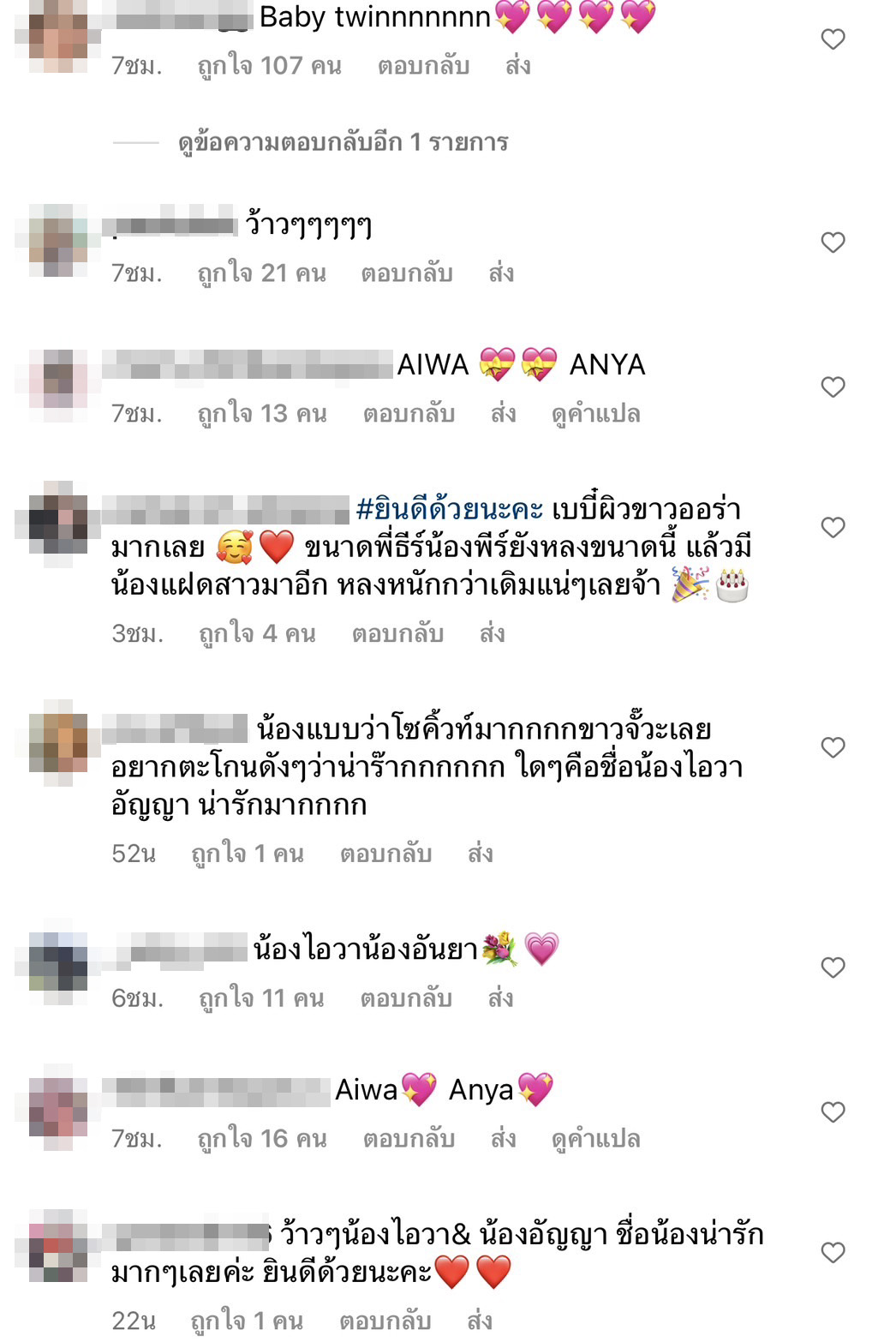Open the #ยินดีด้วยนะคะ hashtag
Screen dimensions: 896x1342
click(450, 510)
